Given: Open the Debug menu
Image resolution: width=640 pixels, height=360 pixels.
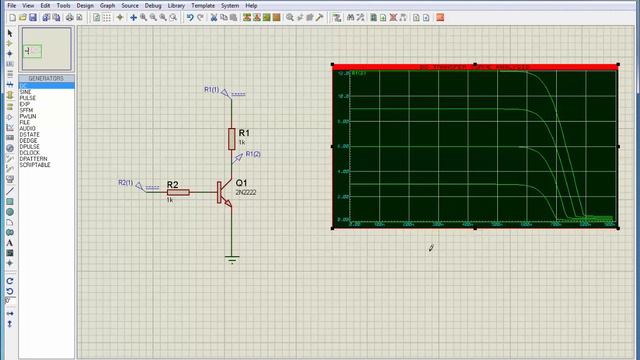Looking at the screenshot, I should tap(153, 6).
